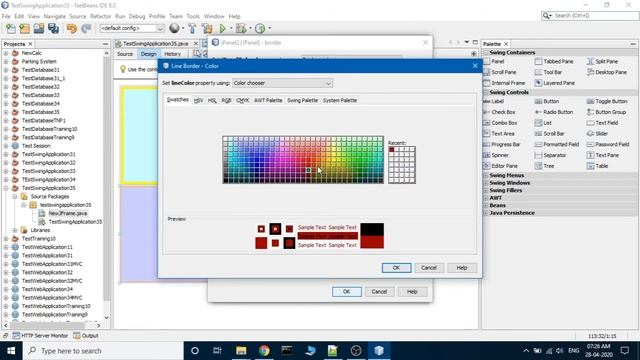Expand the Swing Menus palette section
This screenshot has width=640, height=360.
(486, 176)
